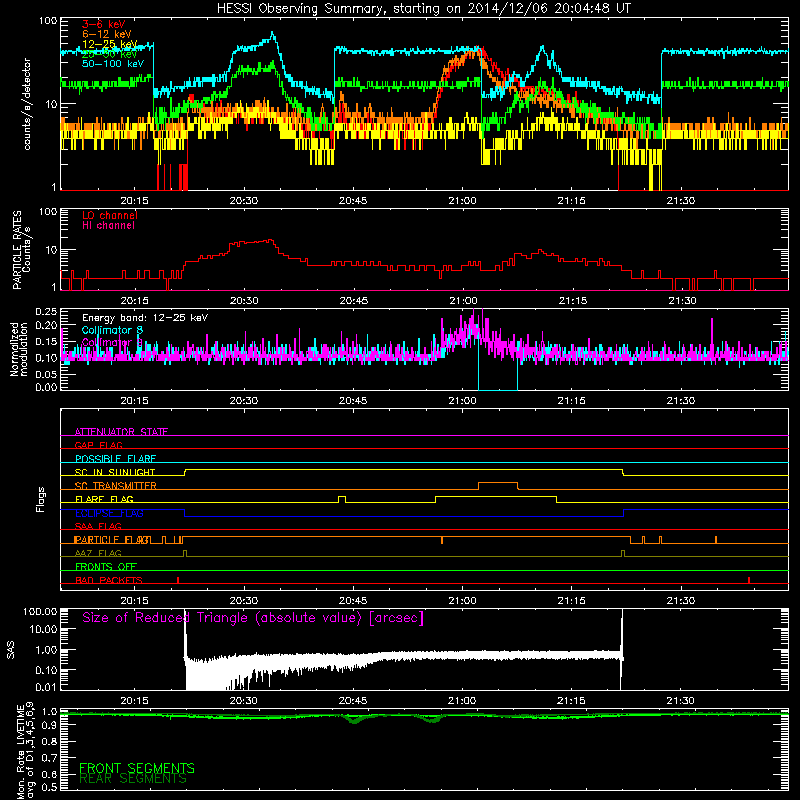Select the orange 6-12 keV legend label
This screenshot has width=800, height=800.
tap(107, 34)
